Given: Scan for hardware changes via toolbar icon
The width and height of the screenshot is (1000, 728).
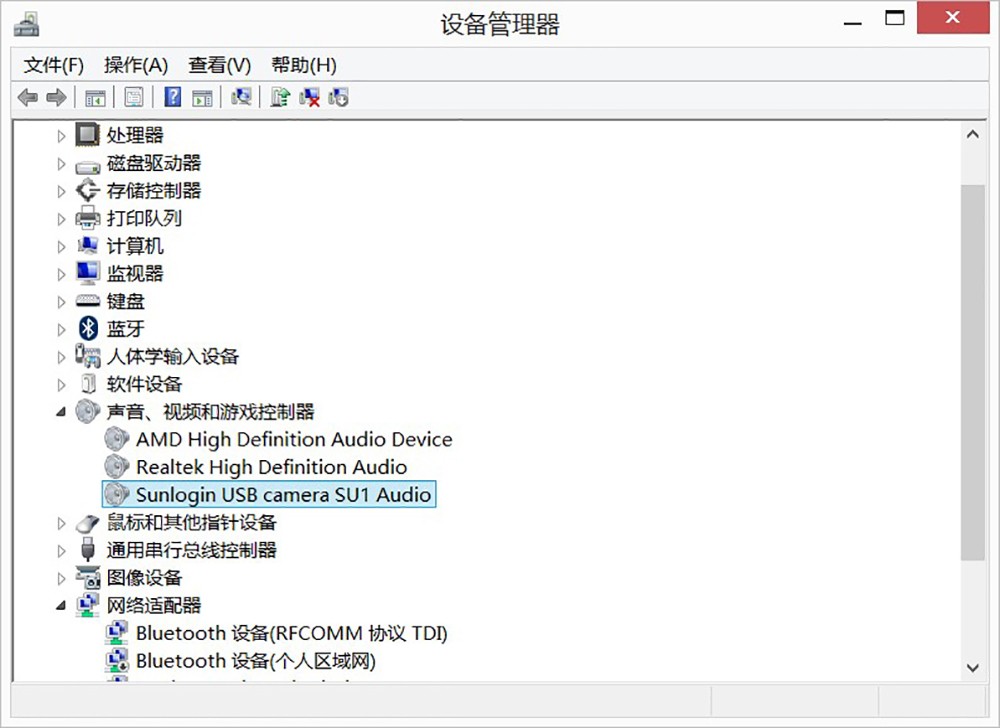Looking at the screenshot, I should [x=243, y=97].
